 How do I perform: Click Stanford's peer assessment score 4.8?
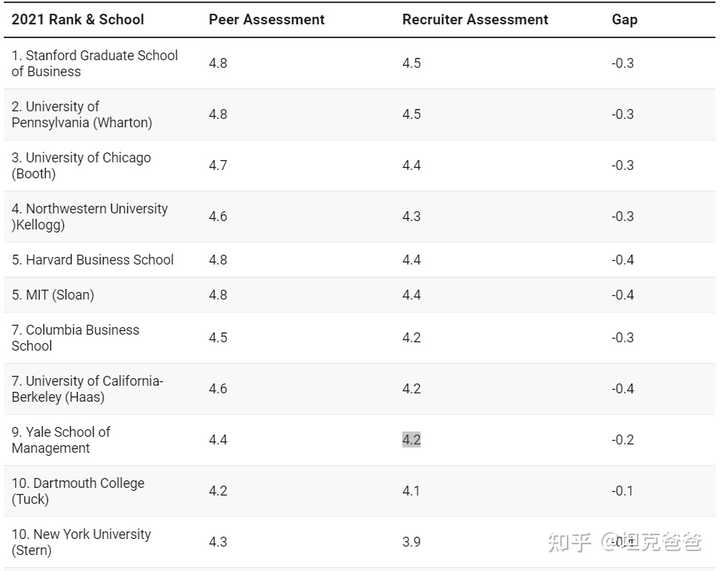click(218, 63)
